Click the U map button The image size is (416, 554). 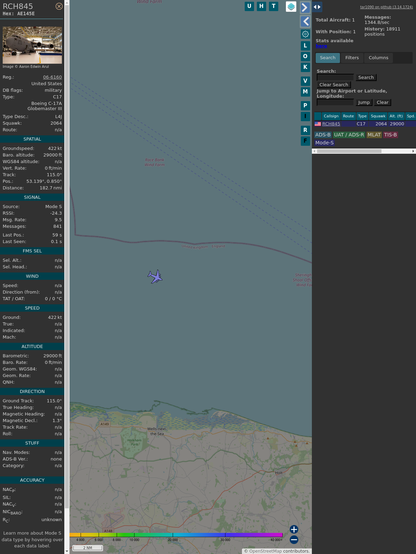[x=249, y=6]
